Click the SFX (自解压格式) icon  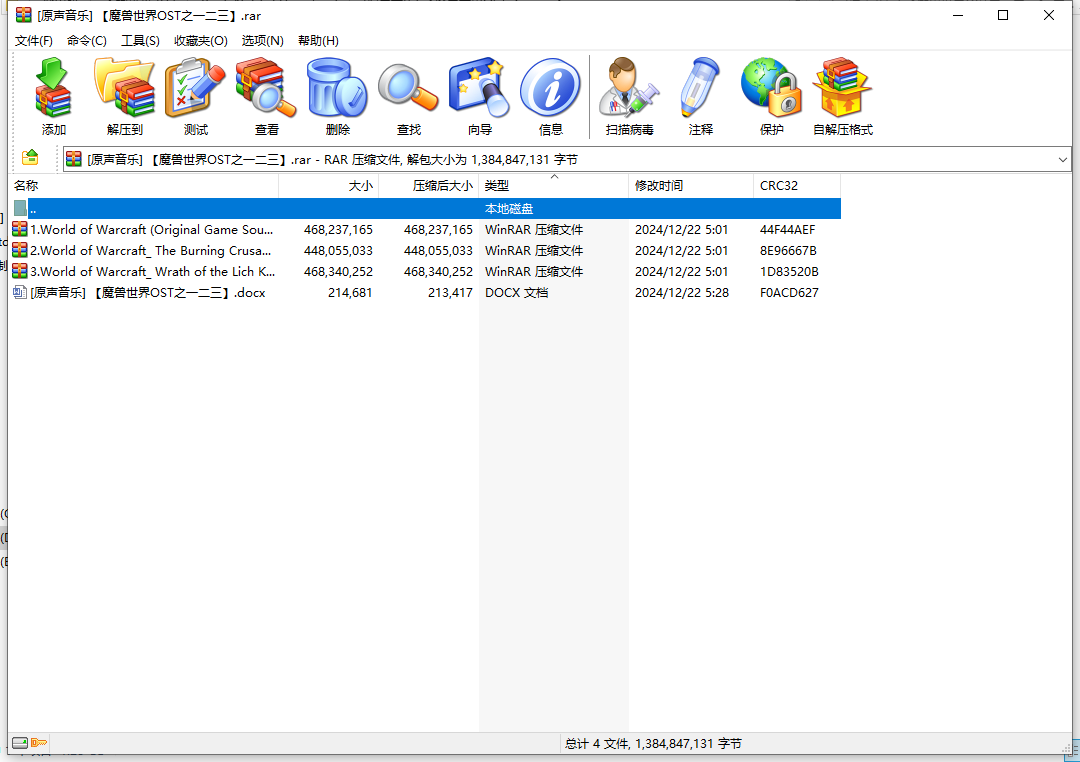(843, 97)
